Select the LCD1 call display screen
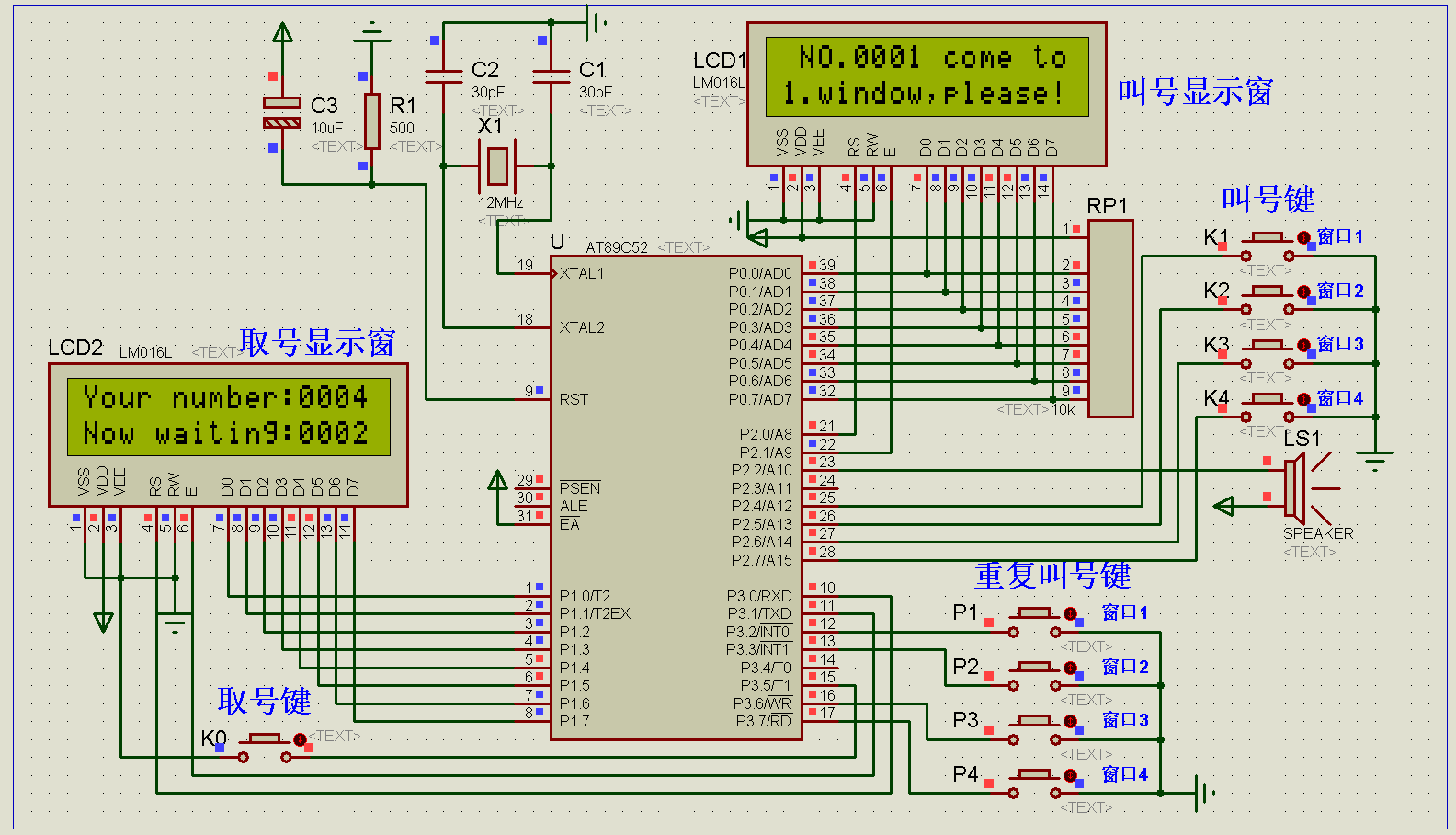The height and width of the screenshot is (835, 1456). [x=927, y=94]
